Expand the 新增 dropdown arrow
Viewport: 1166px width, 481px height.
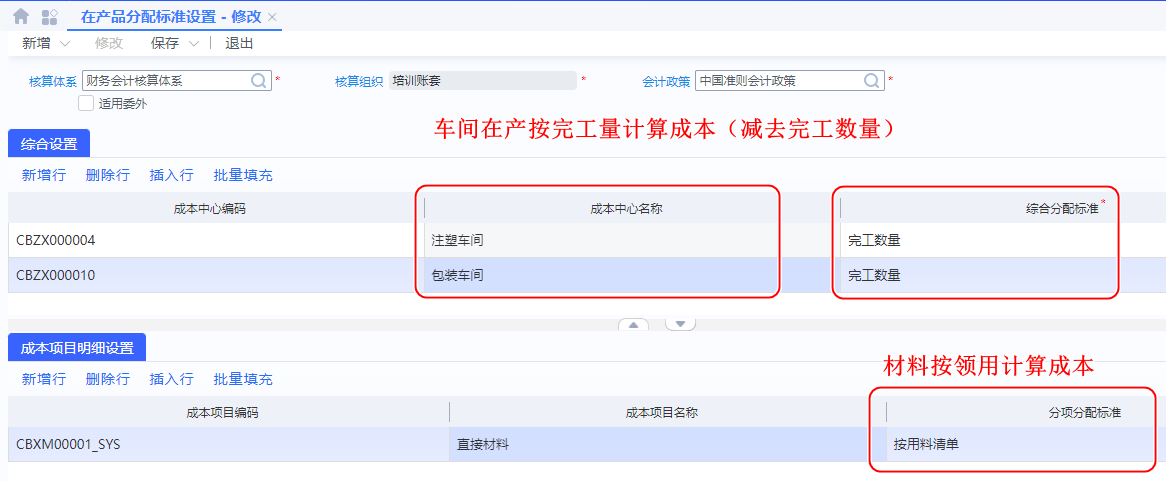(x=65, y=43)
